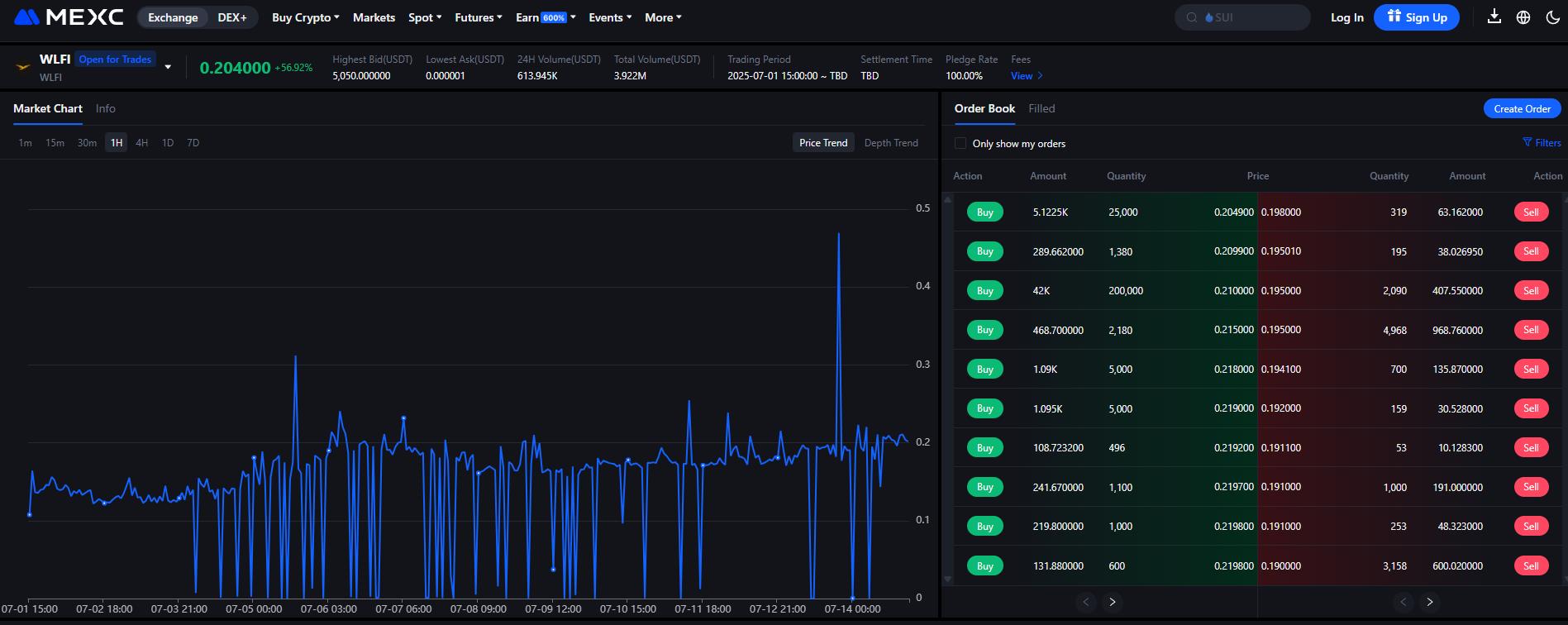This screenshot has height=625, width=1568.
Task: Click the search magnifier icon
Action: pos(1192,17)
